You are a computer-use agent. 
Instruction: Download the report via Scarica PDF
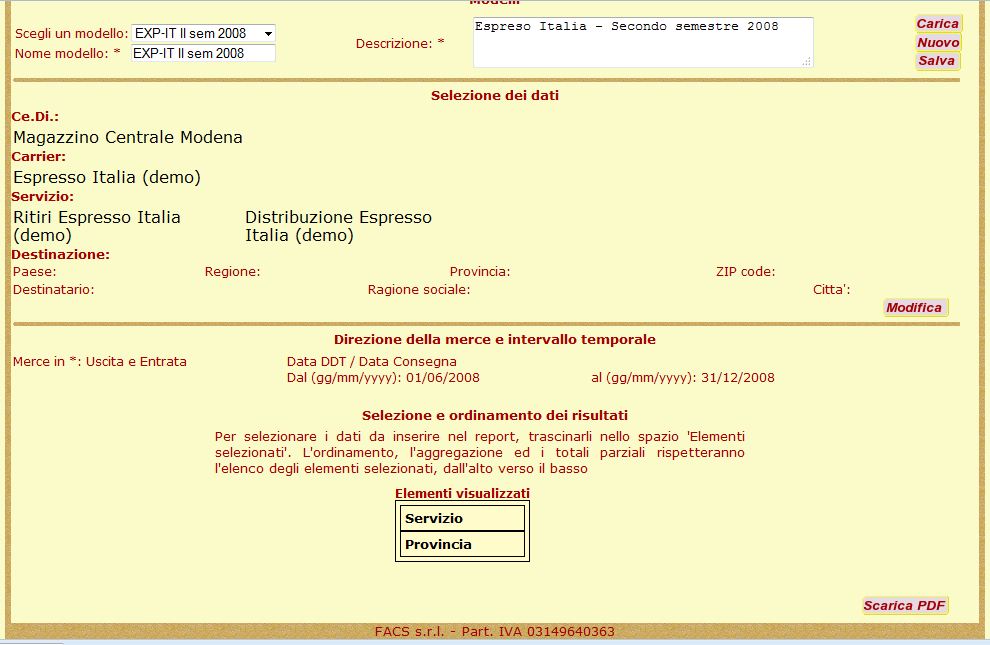904,606
